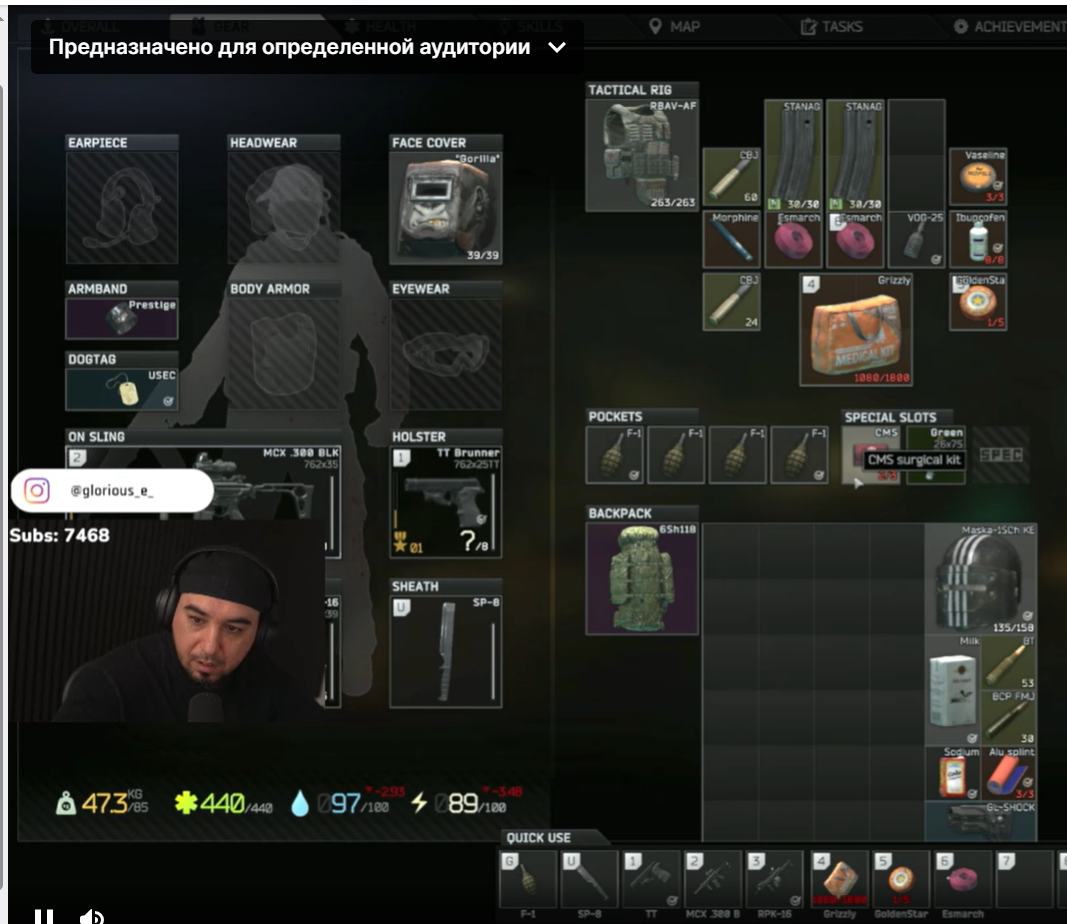Use quick slot 2 MCX .300 B
The width and height of the screenshot is (1067, 924).
tap(712, 879)
